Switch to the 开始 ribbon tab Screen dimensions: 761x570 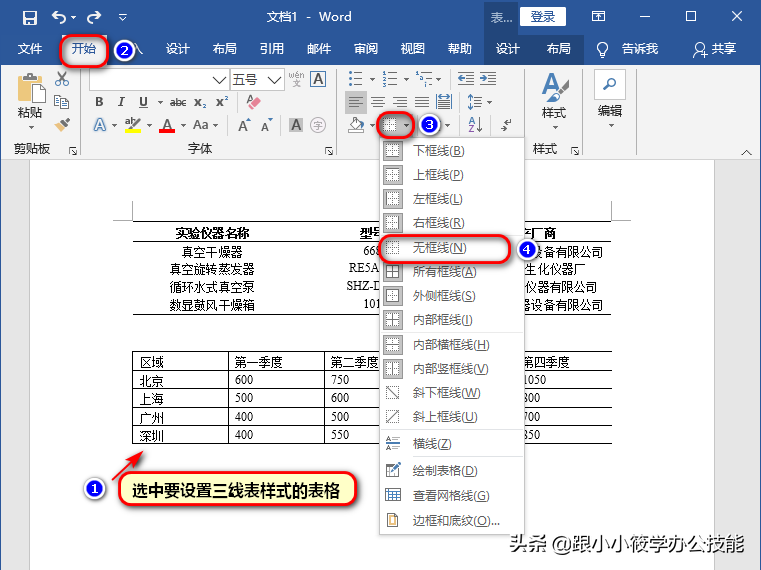pos(84,49)
